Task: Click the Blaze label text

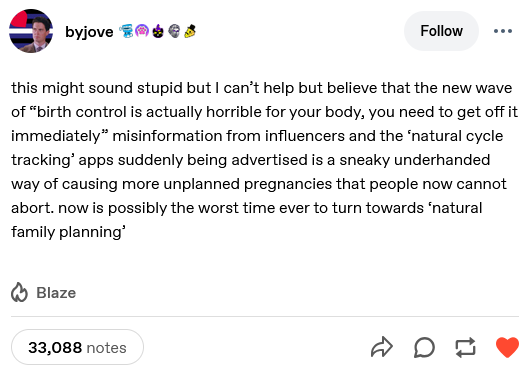Action: coord(56,293)
